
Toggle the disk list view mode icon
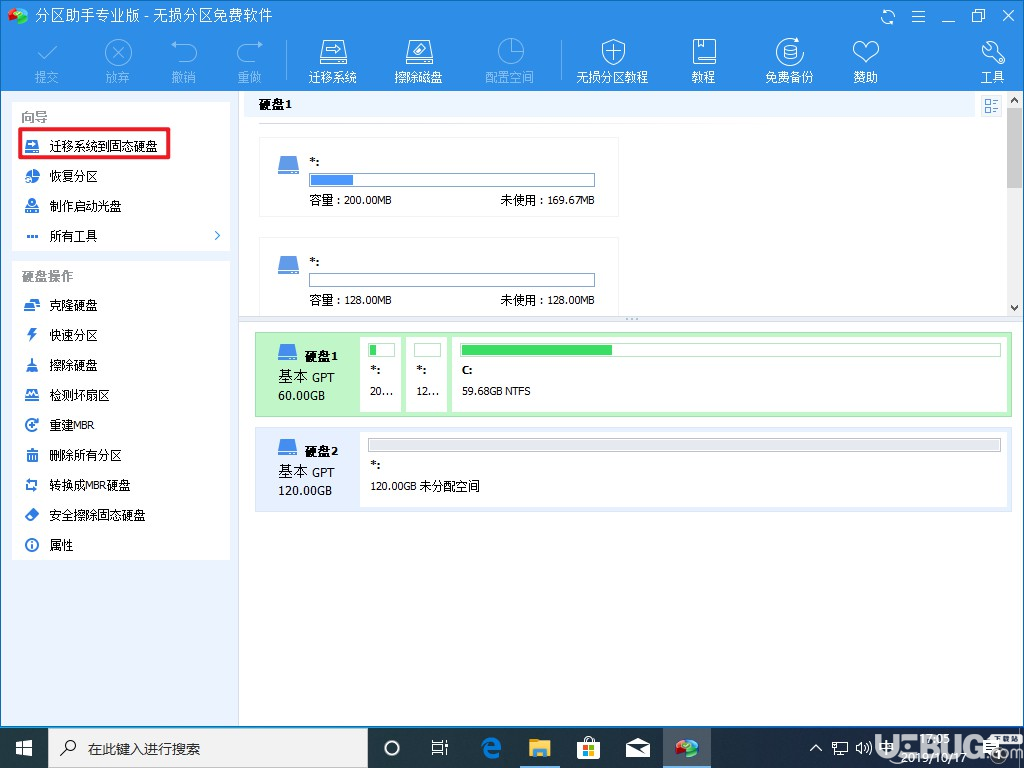pyautogui.click(x=991, y=105)
